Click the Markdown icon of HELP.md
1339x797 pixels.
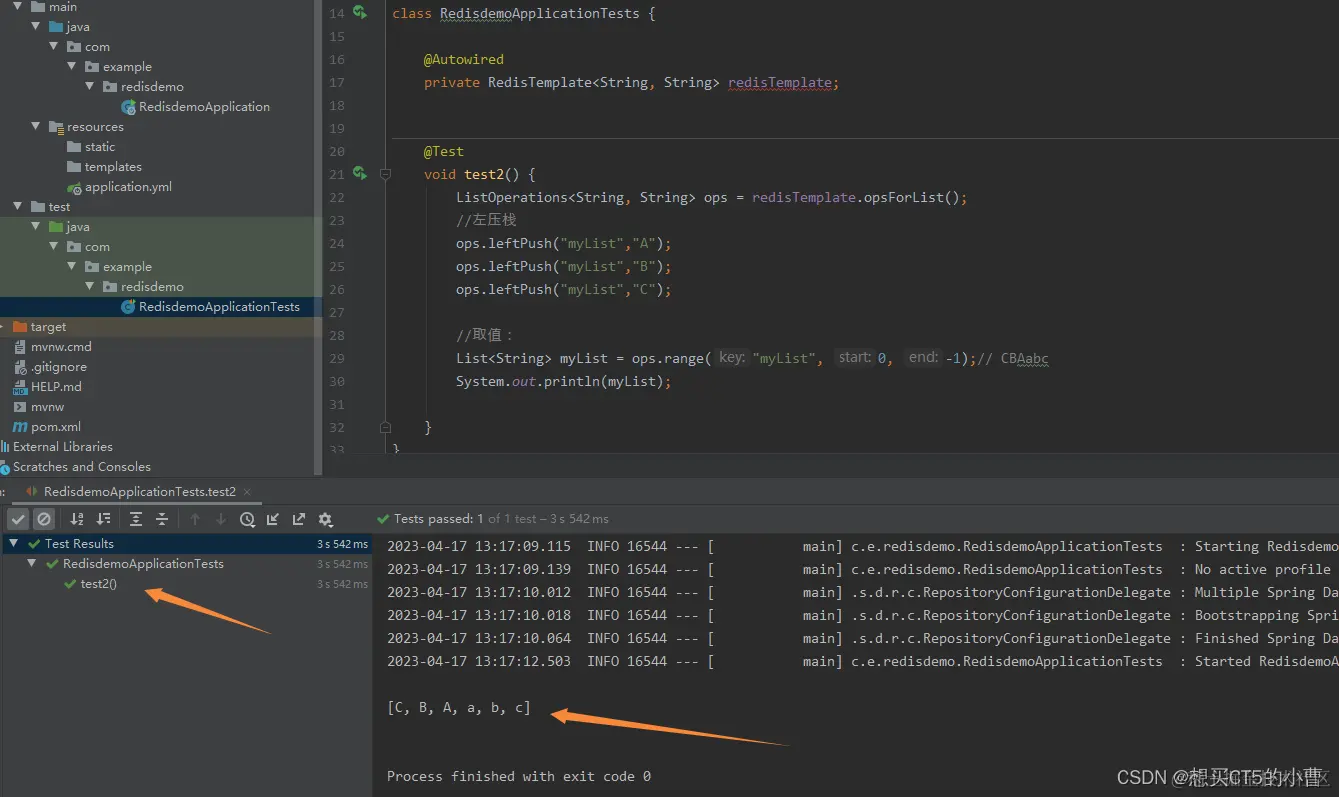click(20, 387)
